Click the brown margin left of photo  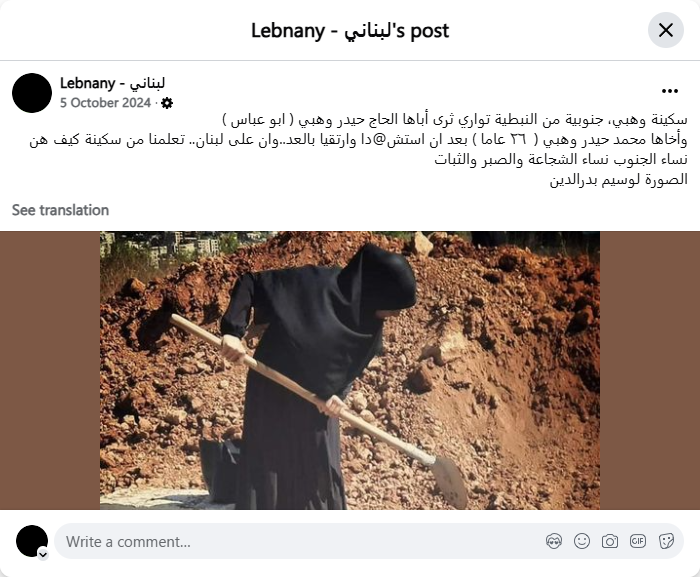[x=50, y=370]
